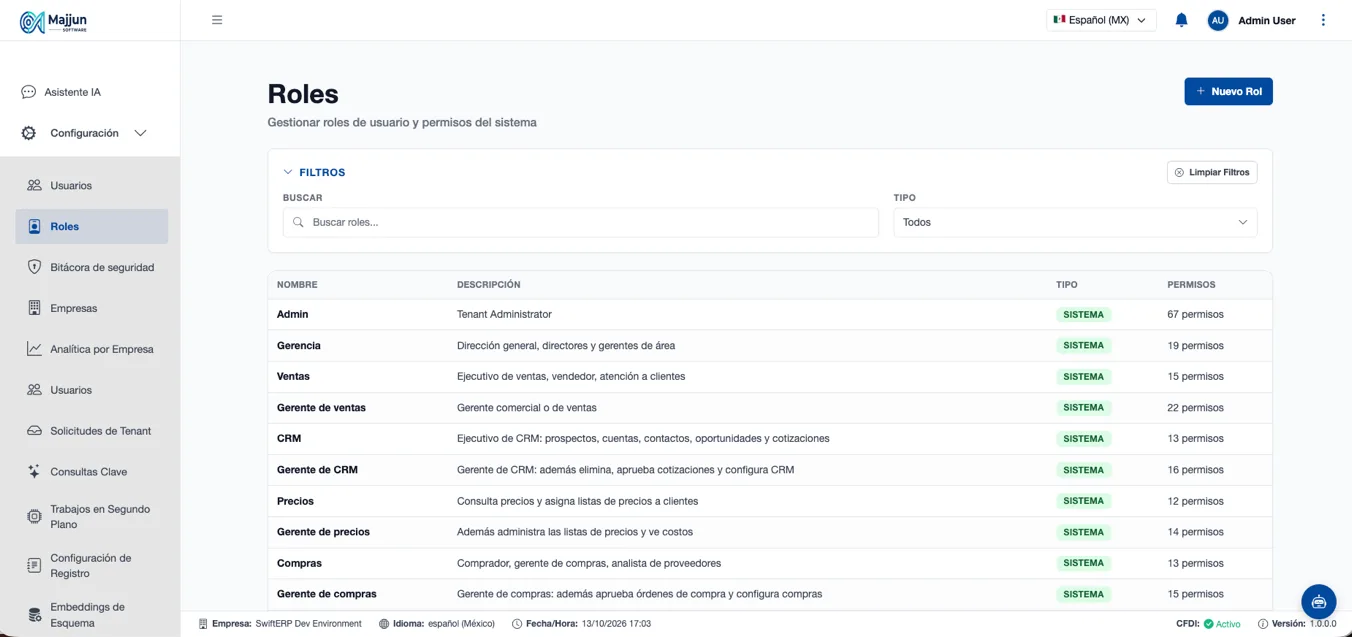This screenshot has height=637, width=1352.
Task: Open the floating assistant bot button
Action: (1319, 602)
